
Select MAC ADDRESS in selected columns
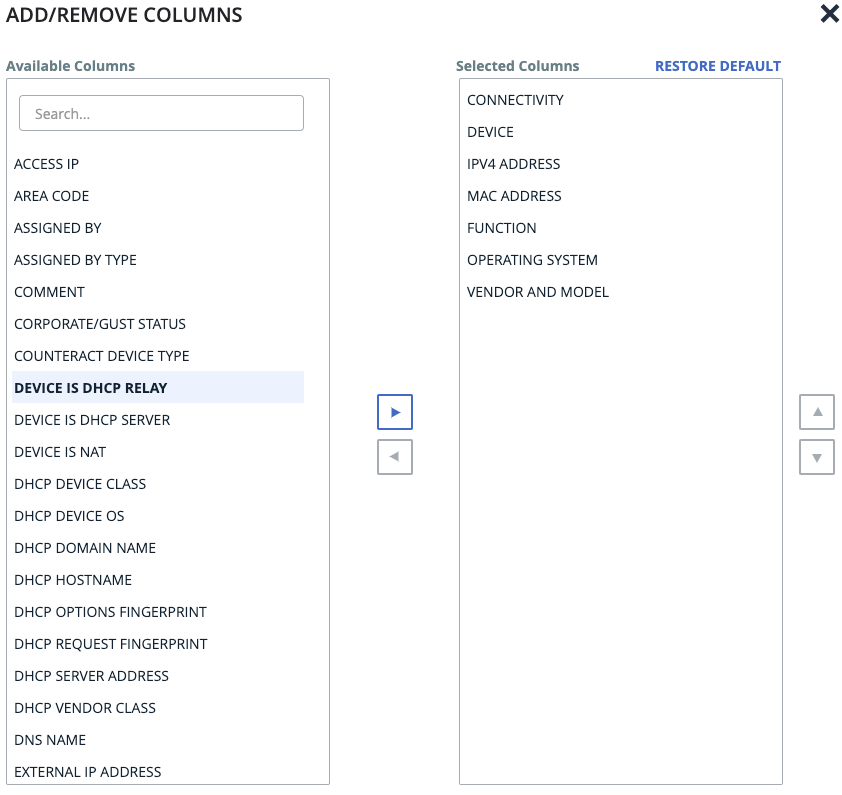[x=514, y=196]
